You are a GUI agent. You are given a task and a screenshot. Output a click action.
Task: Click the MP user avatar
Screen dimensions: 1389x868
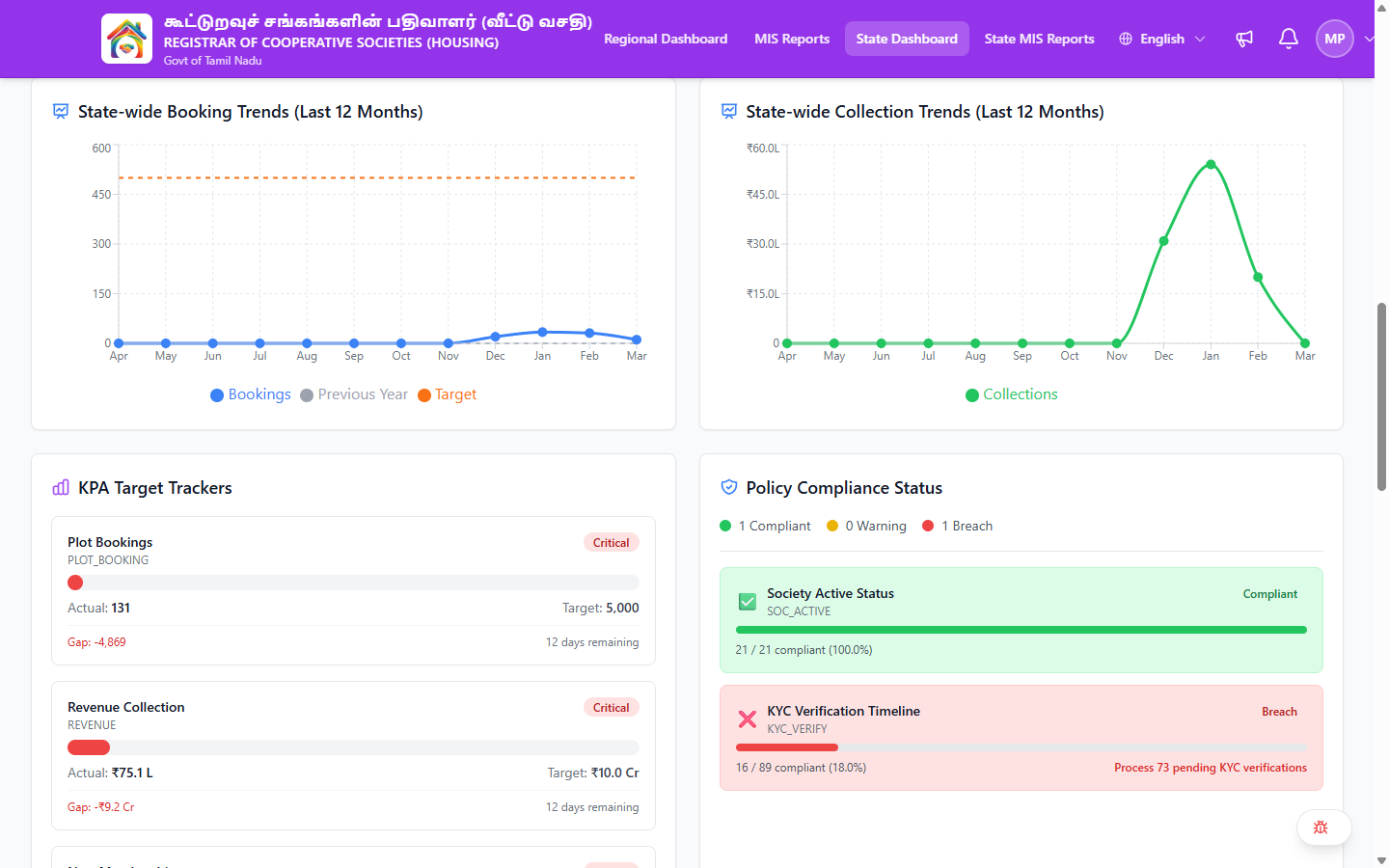click(x=1335, y=39)
